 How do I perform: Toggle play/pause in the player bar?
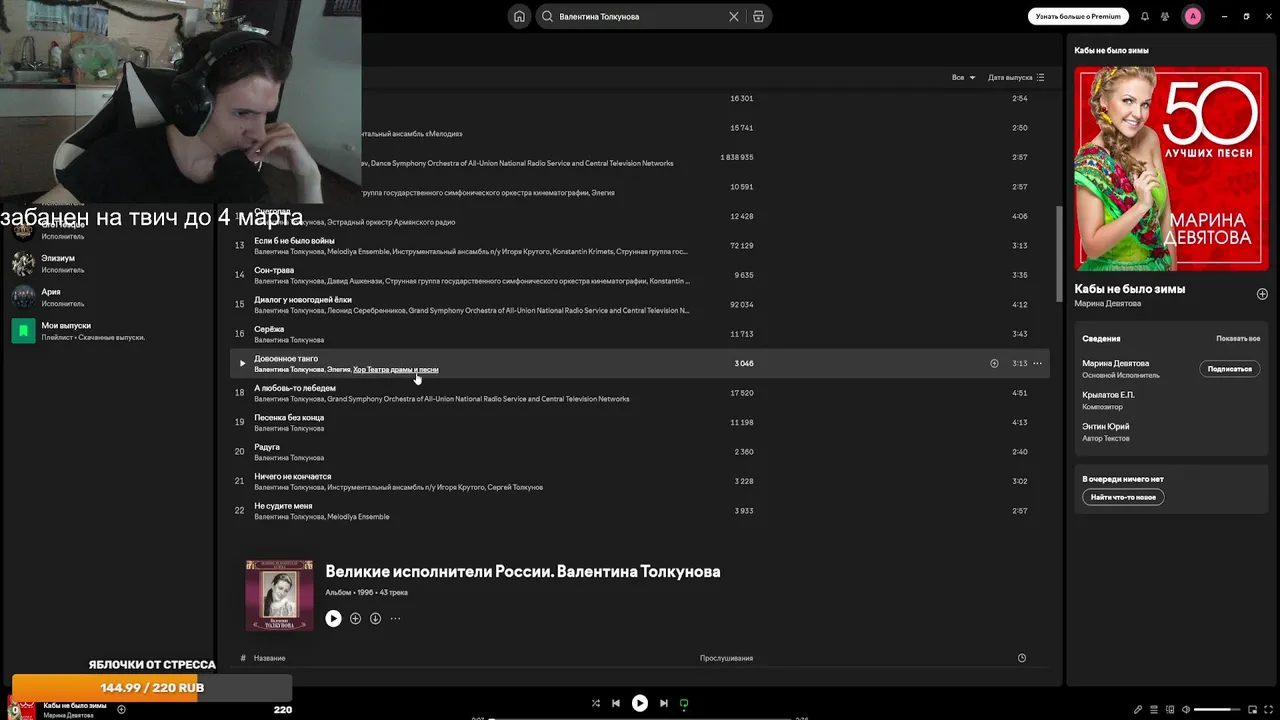pos(639,703)
